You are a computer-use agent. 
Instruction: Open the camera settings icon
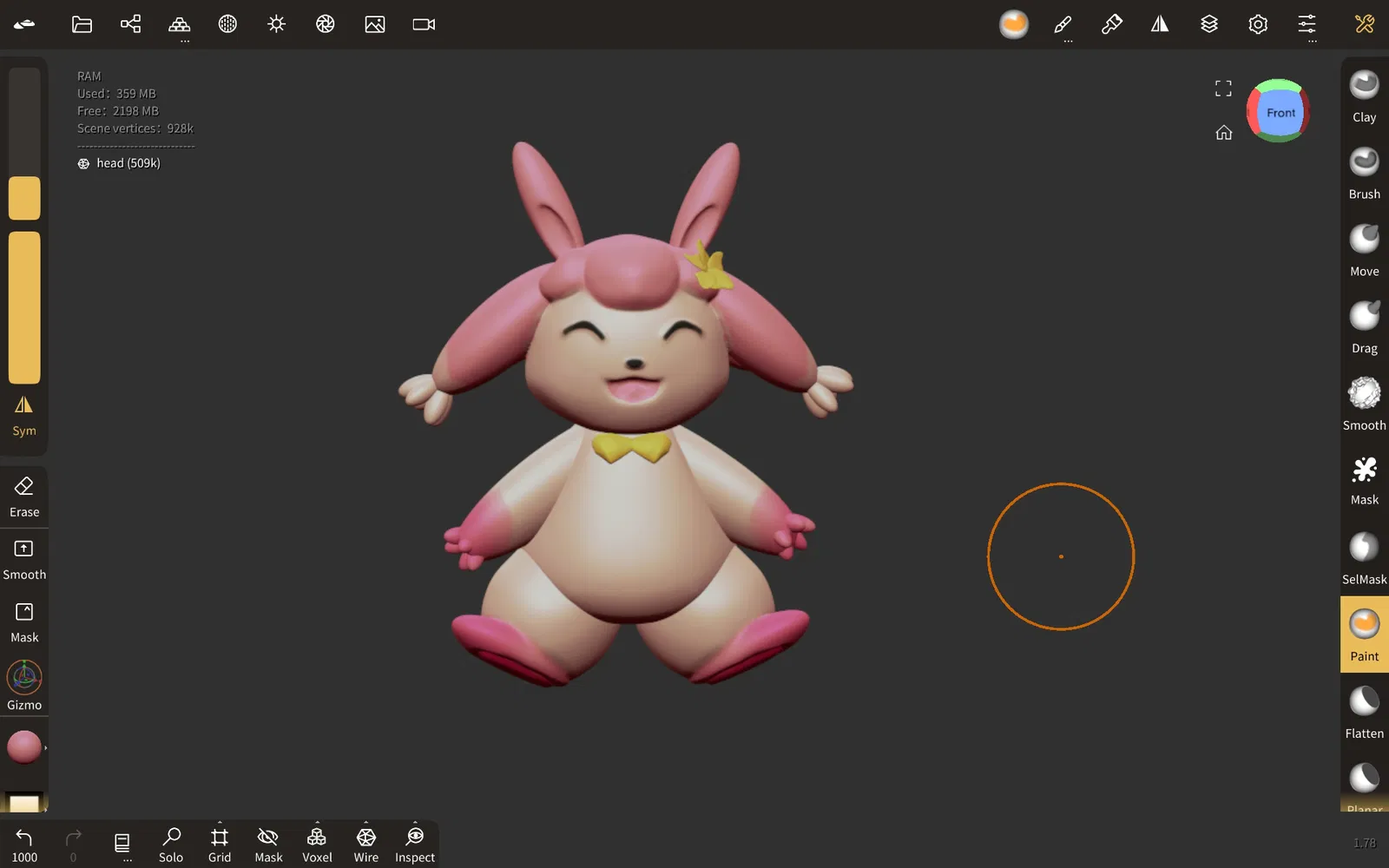pos(424,24)
